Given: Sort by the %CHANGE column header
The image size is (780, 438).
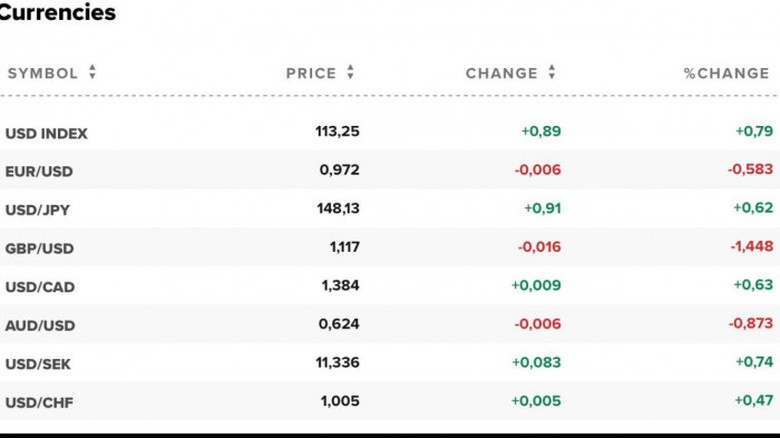Looking at the screenshot, I should [726, 73].
